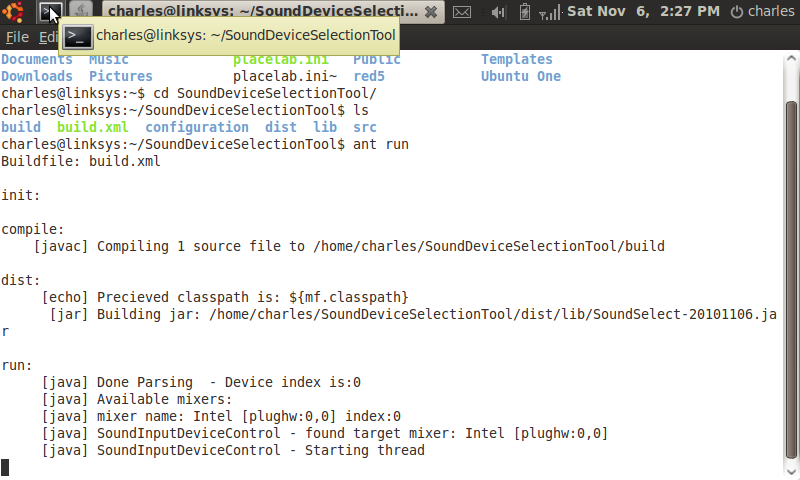
Task: Click the terminal scrollbar up arrow
Action: click(791, 58)
